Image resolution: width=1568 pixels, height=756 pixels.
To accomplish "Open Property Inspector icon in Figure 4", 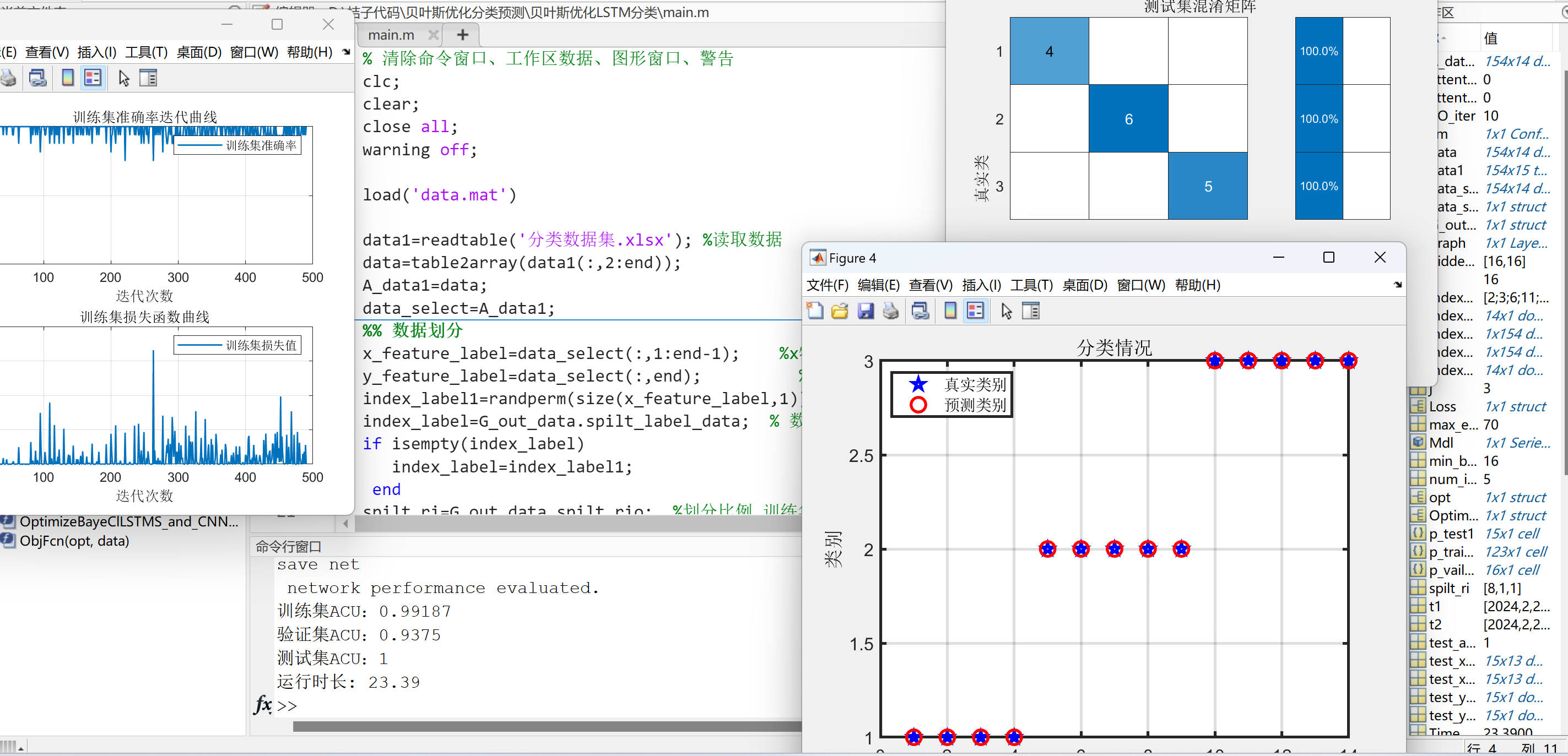I will pos(1030,311).
